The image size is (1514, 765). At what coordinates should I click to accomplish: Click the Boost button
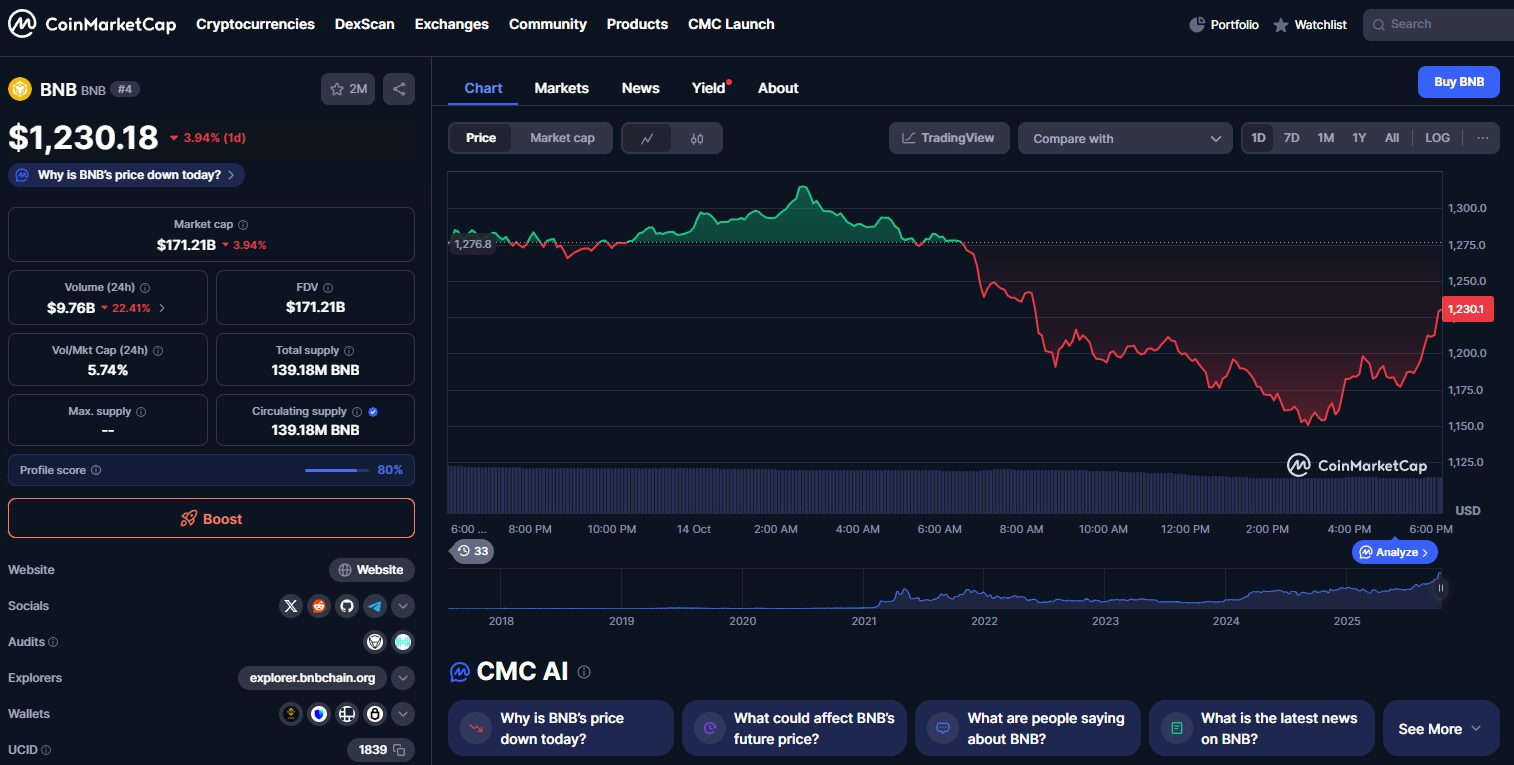(x=211, y=518)
